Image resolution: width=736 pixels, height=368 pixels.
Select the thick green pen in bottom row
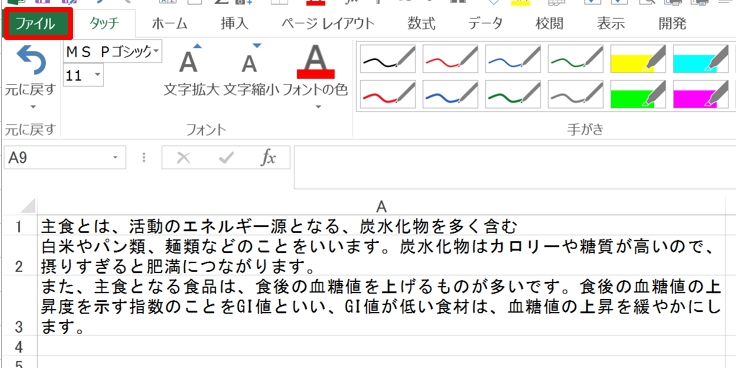tap(513, 94)
